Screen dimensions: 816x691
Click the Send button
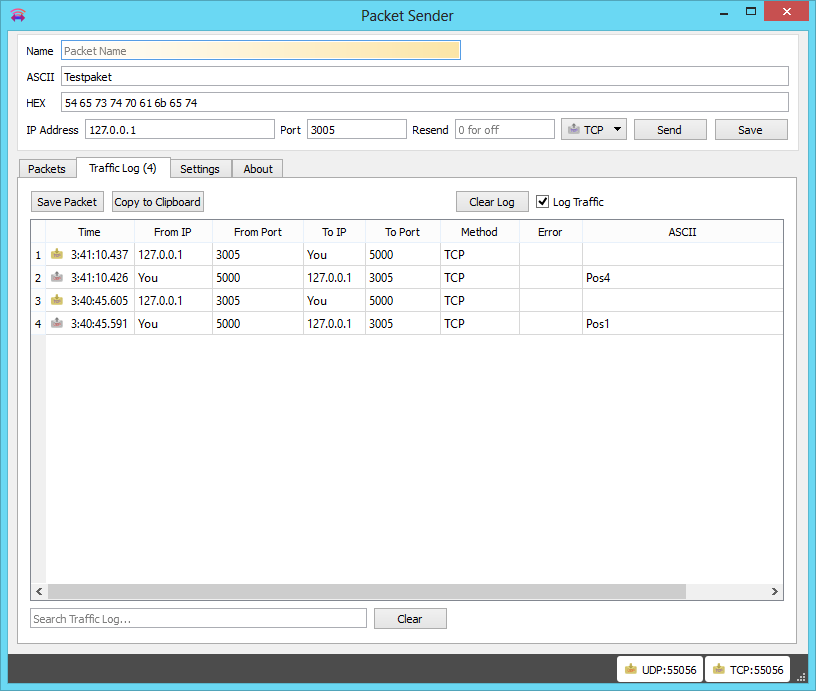(670, 130)
